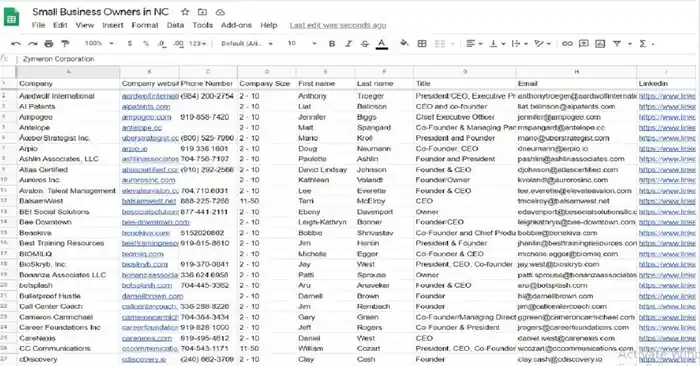Check the cloud document status icon
The height and width of the screenshot is (366, 700).
[x=220, y=12]
